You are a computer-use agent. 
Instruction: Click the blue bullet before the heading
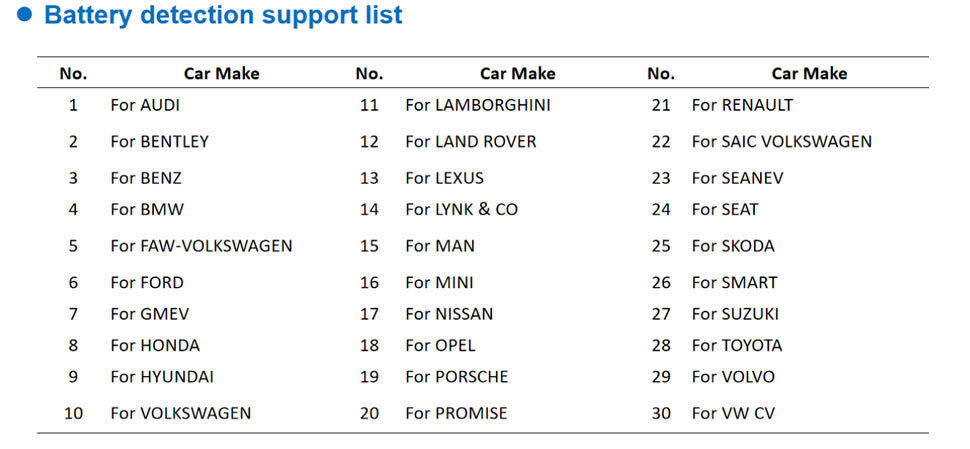[x=26, y=15]
